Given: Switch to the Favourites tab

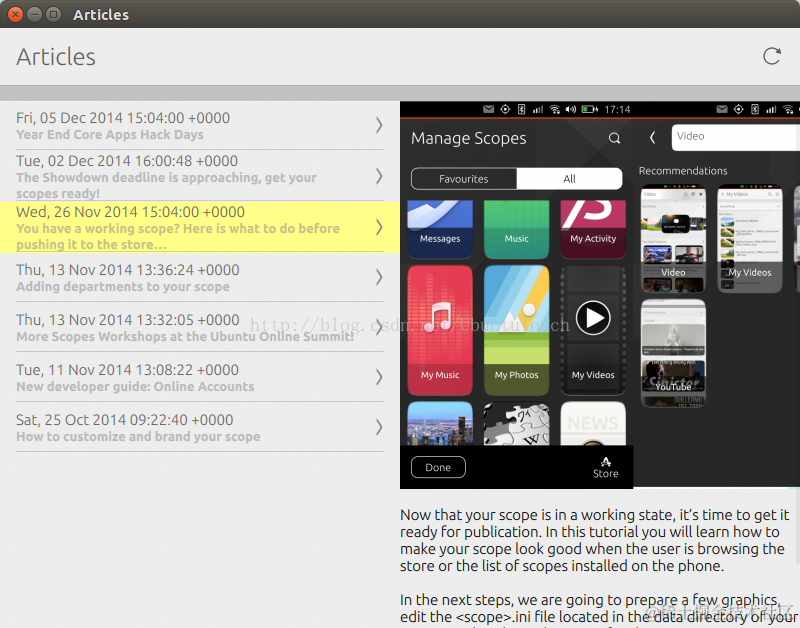Looking at the screenshot, I should point(464,179).
